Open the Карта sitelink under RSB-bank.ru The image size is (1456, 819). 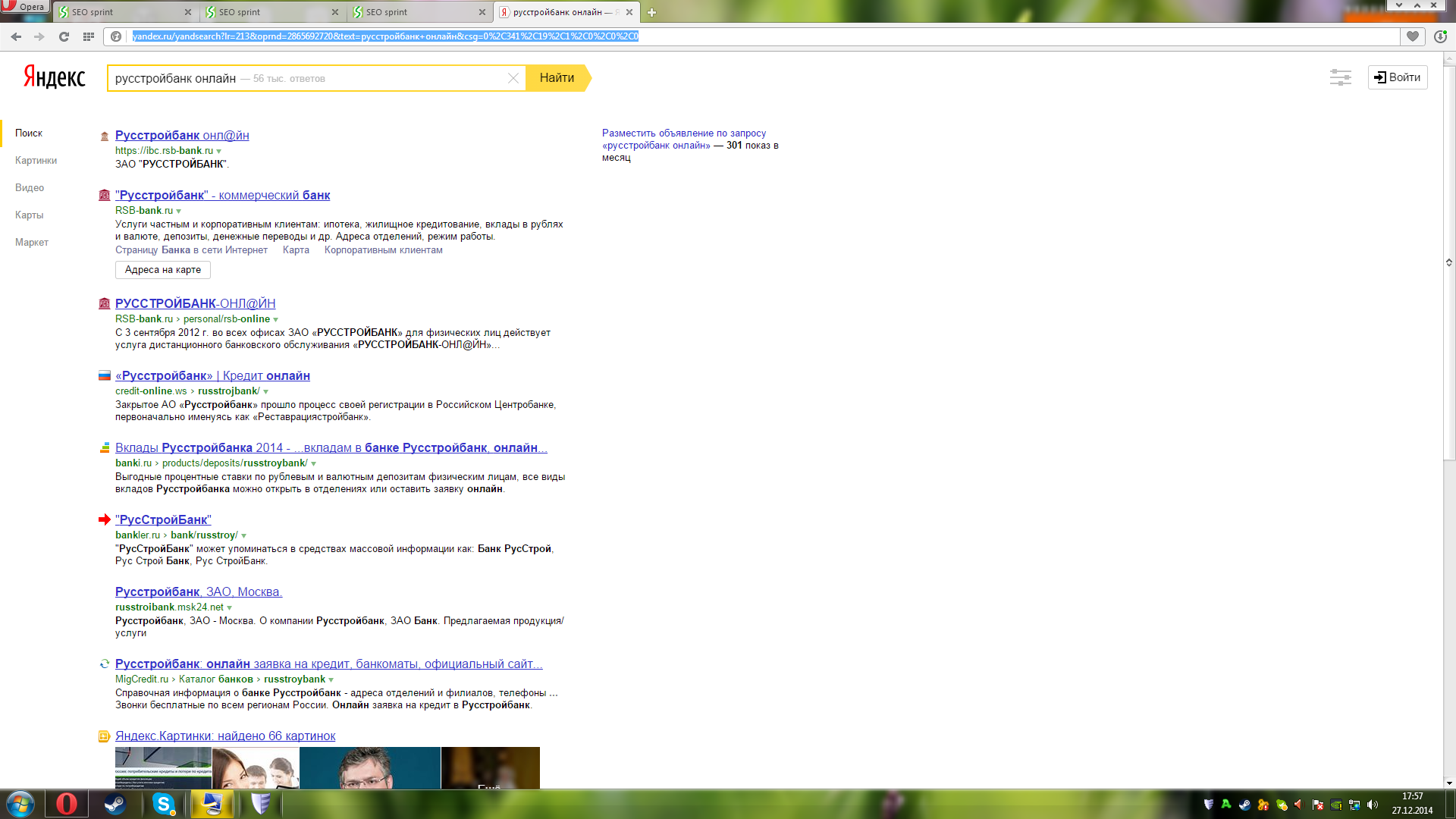click(296, 250)
